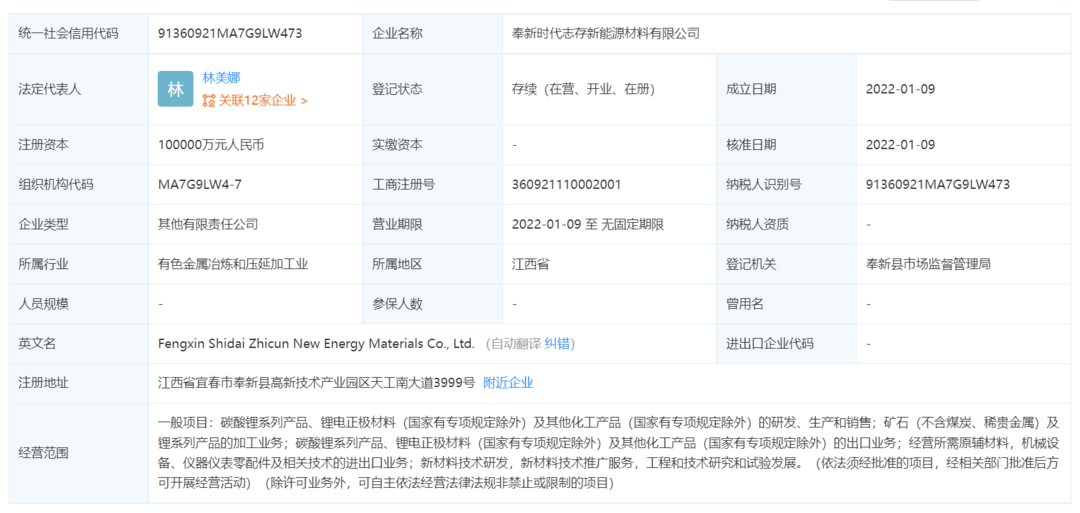Click the 营业期限 label

(397, 224)
